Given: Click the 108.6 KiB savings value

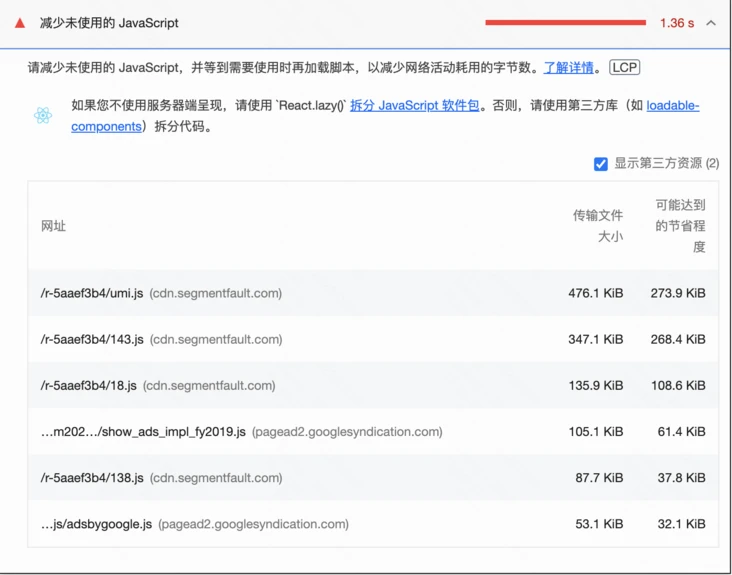Looking at the screenshot, I should click(x=678, y=386).
